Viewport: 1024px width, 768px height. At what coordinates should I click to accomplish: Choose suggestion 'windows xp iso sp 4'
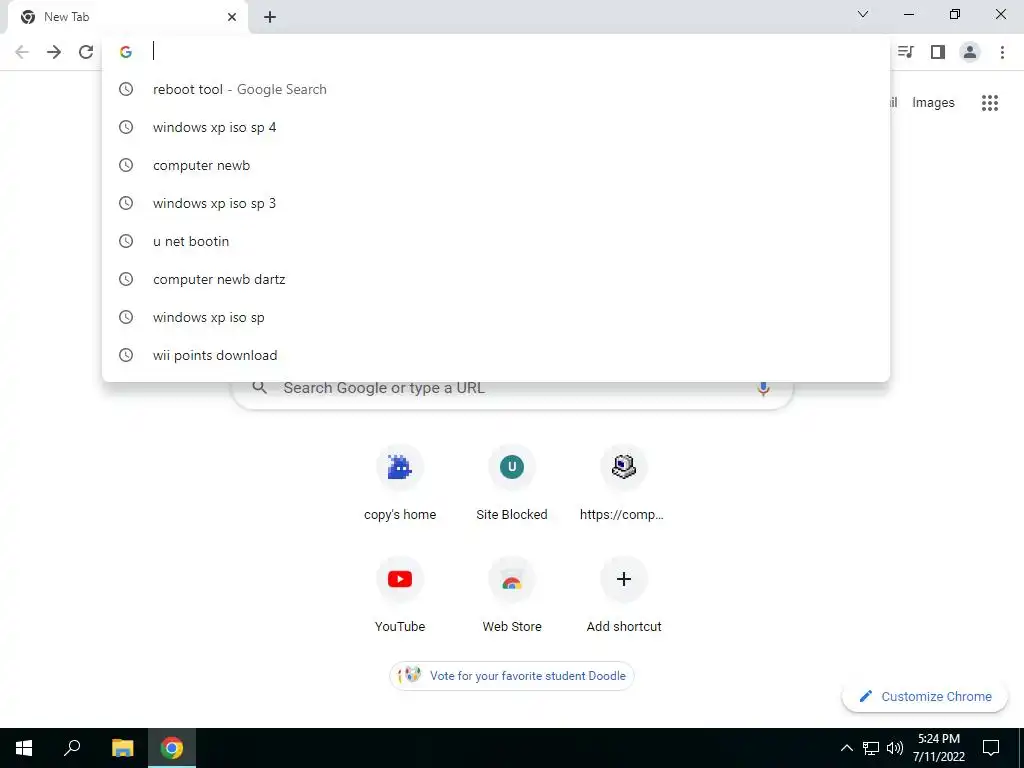point(496,127)
